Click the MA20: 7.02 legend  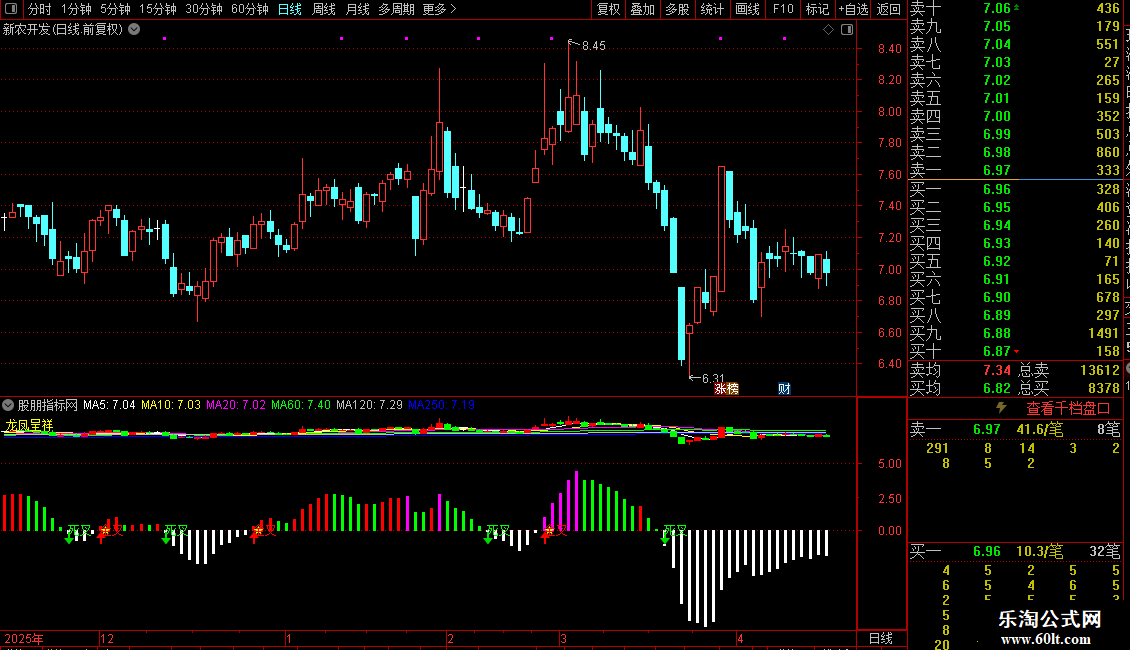(x=236, y=405)
